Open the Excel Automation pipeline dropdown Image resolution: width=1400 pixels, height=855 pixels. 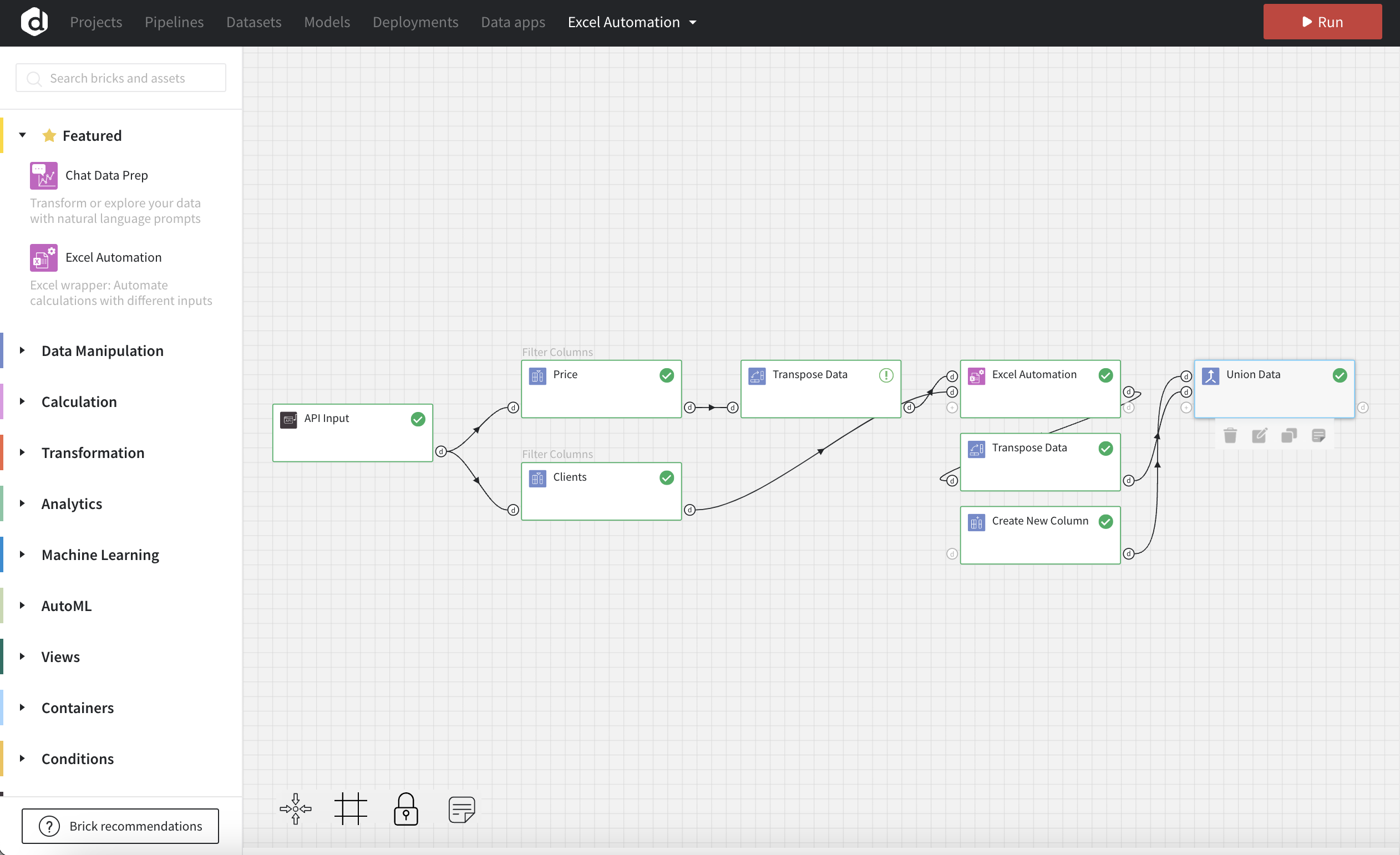click(x=632, y=22)
